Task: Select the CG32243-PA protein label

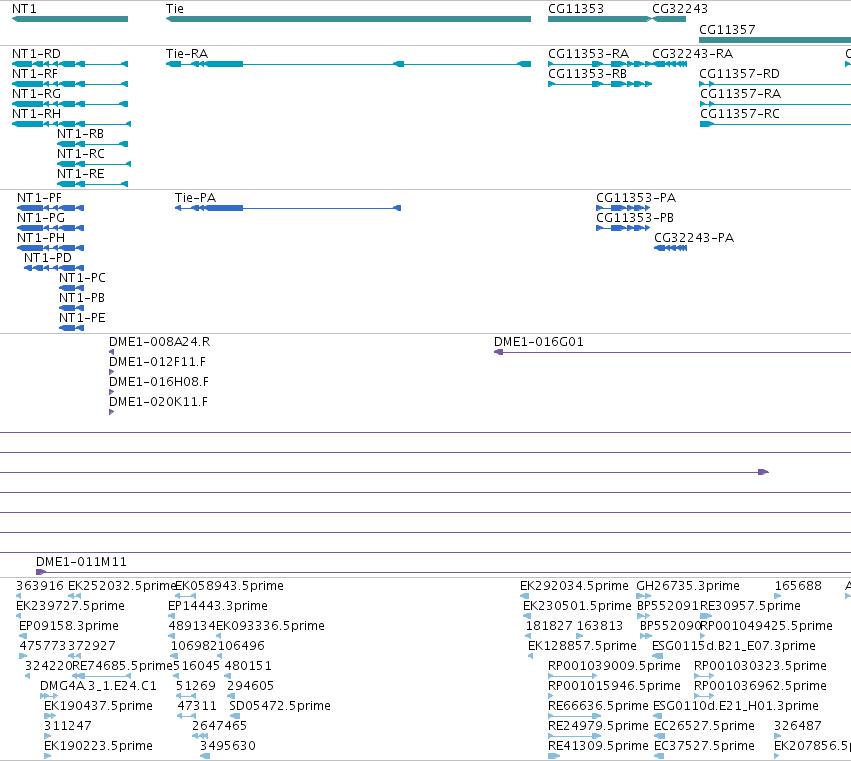Action: (x=694, y=238)
